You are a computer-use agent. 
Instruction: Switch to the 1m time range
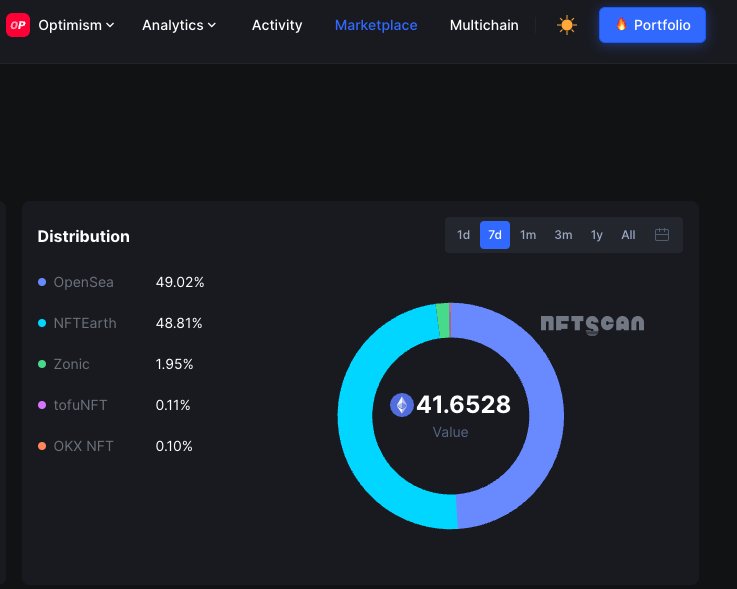pos(528,235)
